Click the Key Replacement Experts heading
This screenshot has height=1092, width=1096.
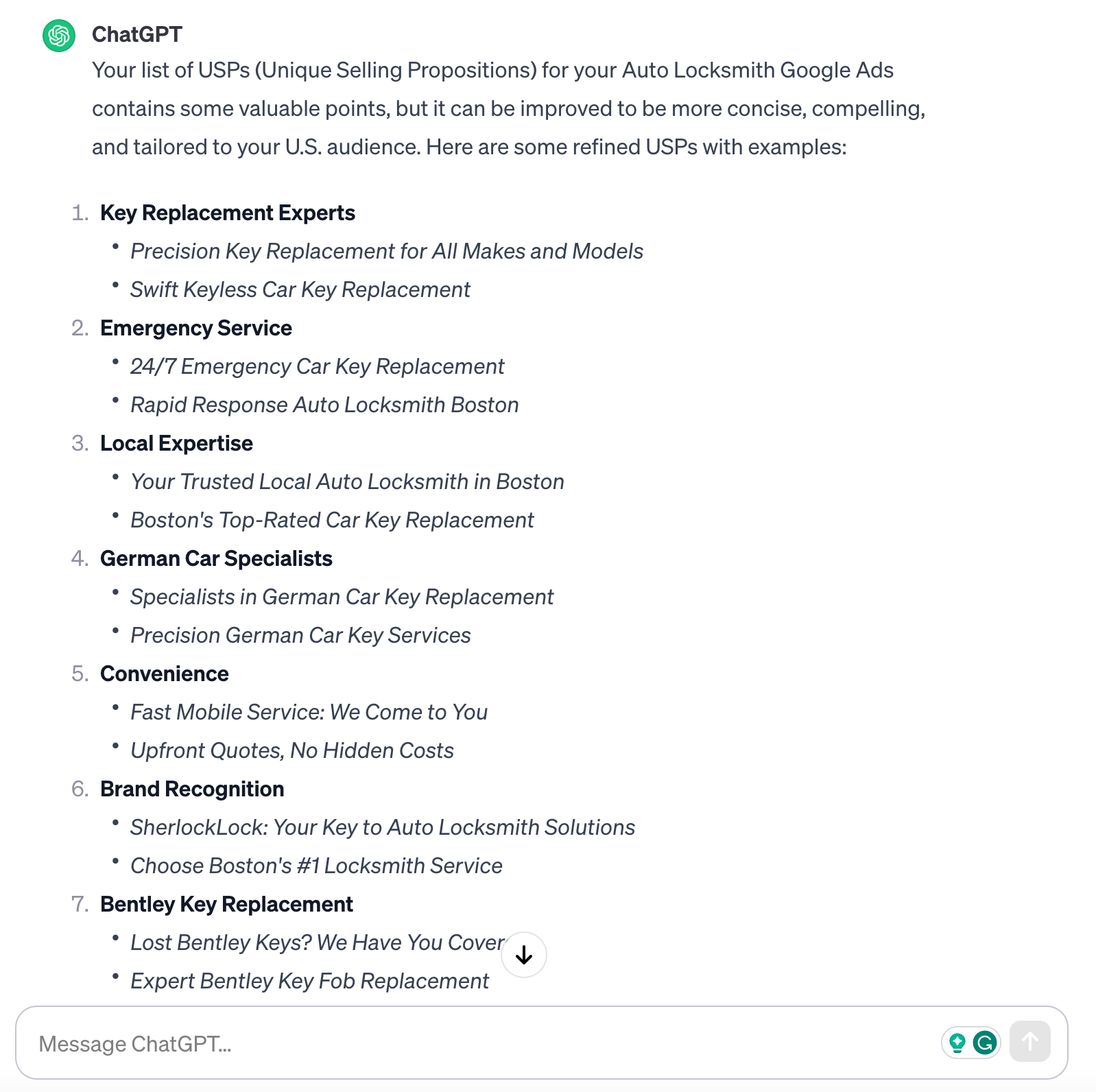coord(228,213)
